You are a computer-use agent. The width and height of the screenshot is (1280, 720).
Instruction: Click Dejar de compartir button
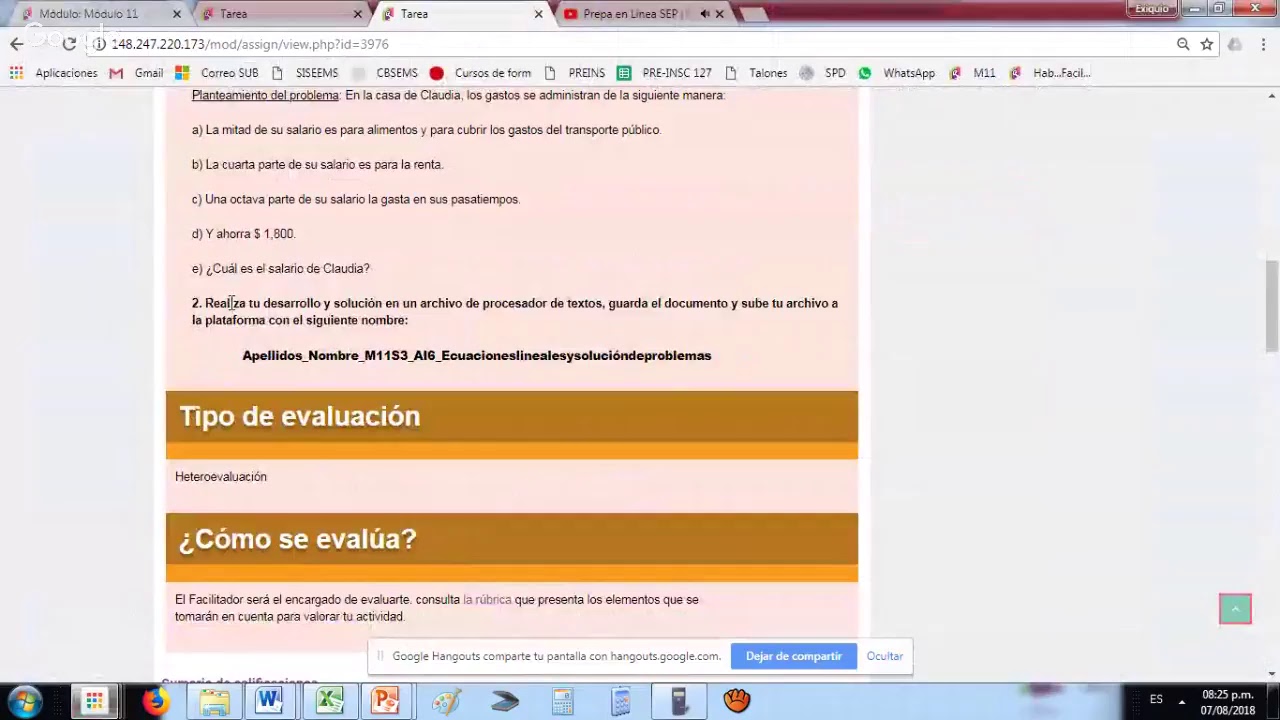point(794,656)
